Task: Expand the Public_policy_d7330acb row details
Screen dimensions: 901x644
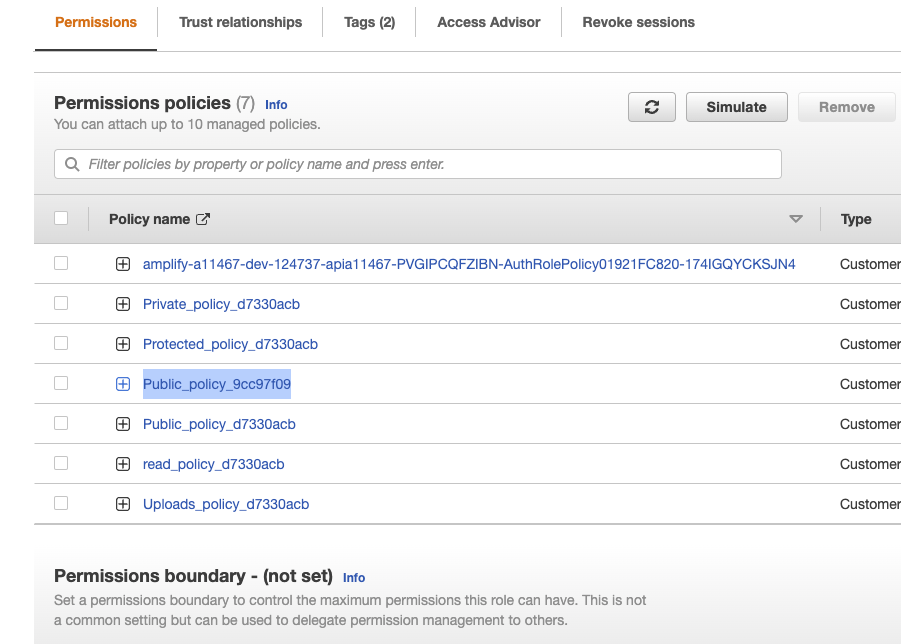Action: (x=123, y=424)
